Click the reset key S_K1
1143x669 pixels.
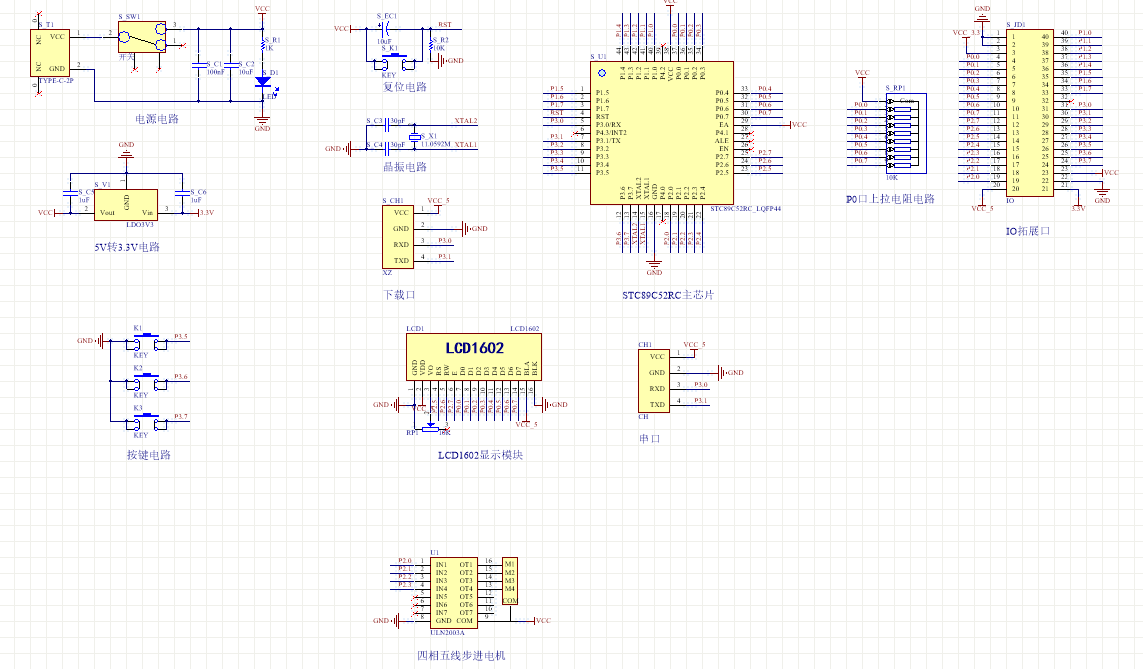click(x=394, y=61)
